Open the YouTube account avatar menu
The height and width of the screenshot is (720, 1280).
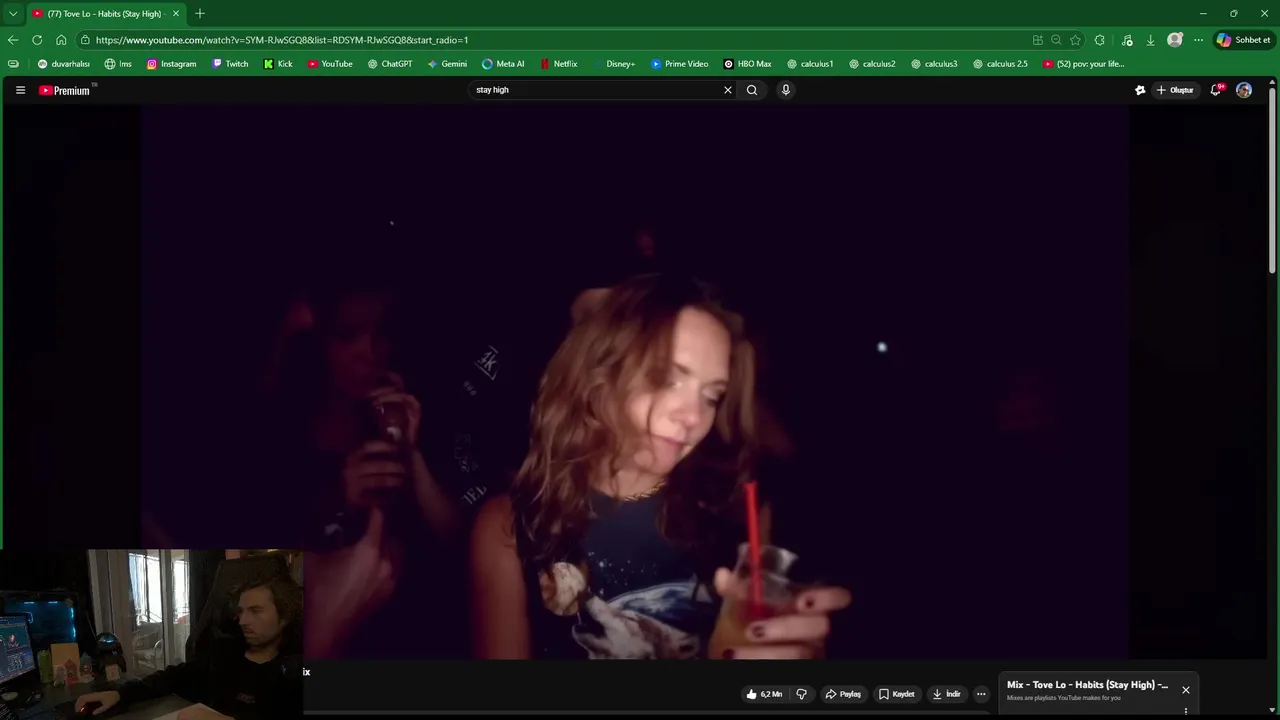[1244, 90]
